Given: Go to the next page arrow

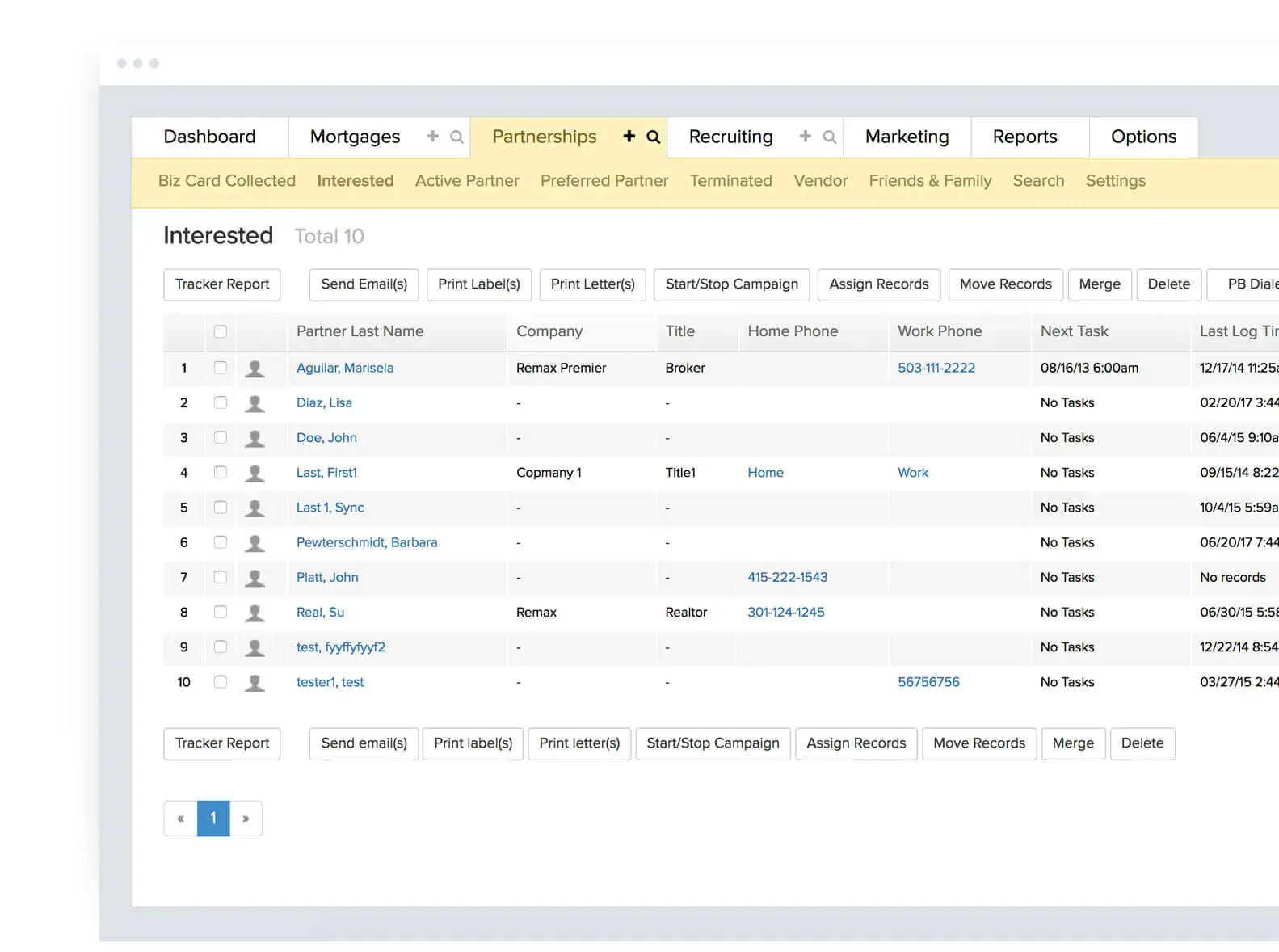Looking at the screenshot, I should click(246, 819).
